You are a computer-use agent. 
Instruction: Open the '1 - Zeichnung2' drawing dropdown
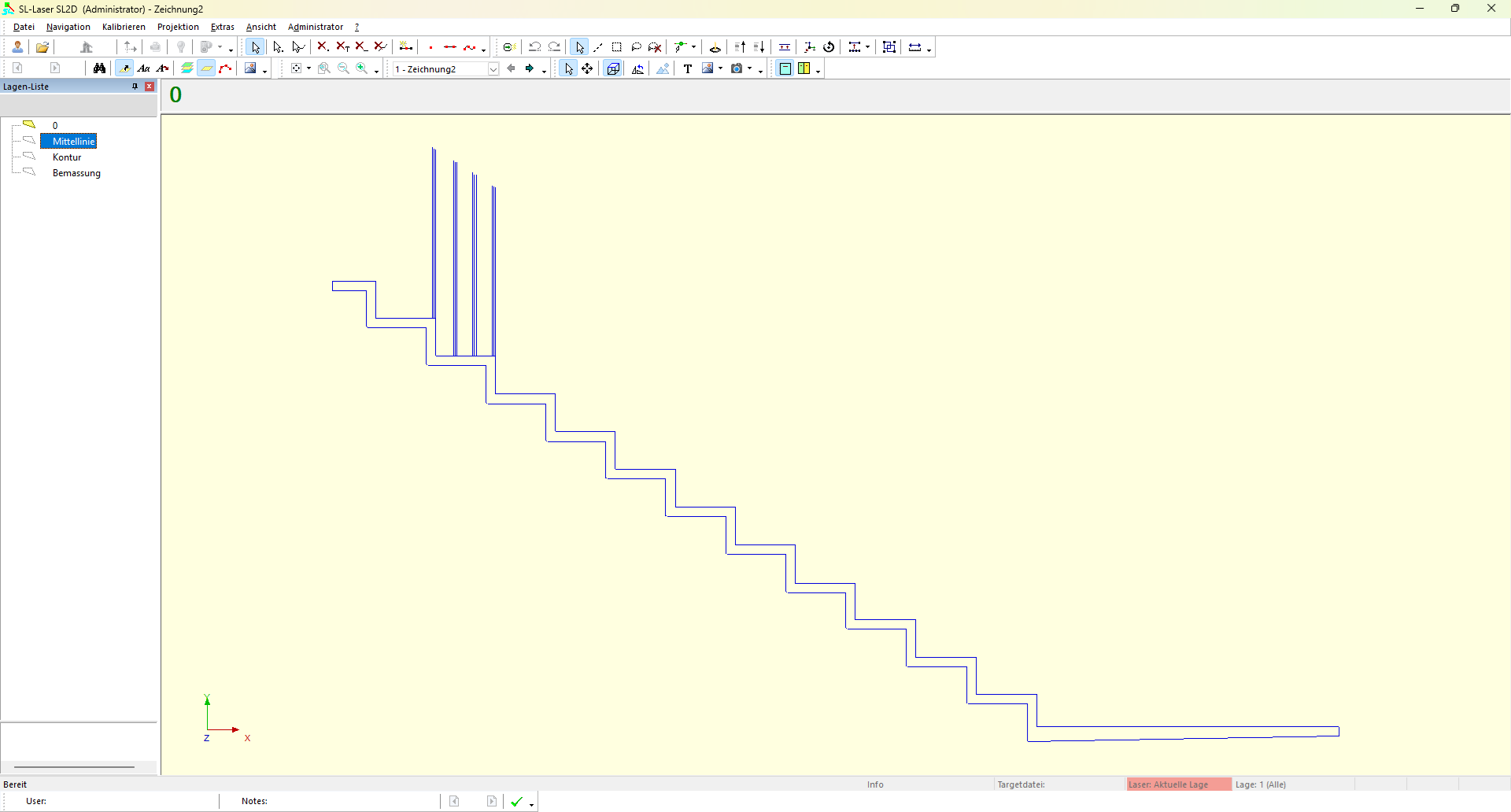coord(493,69)
